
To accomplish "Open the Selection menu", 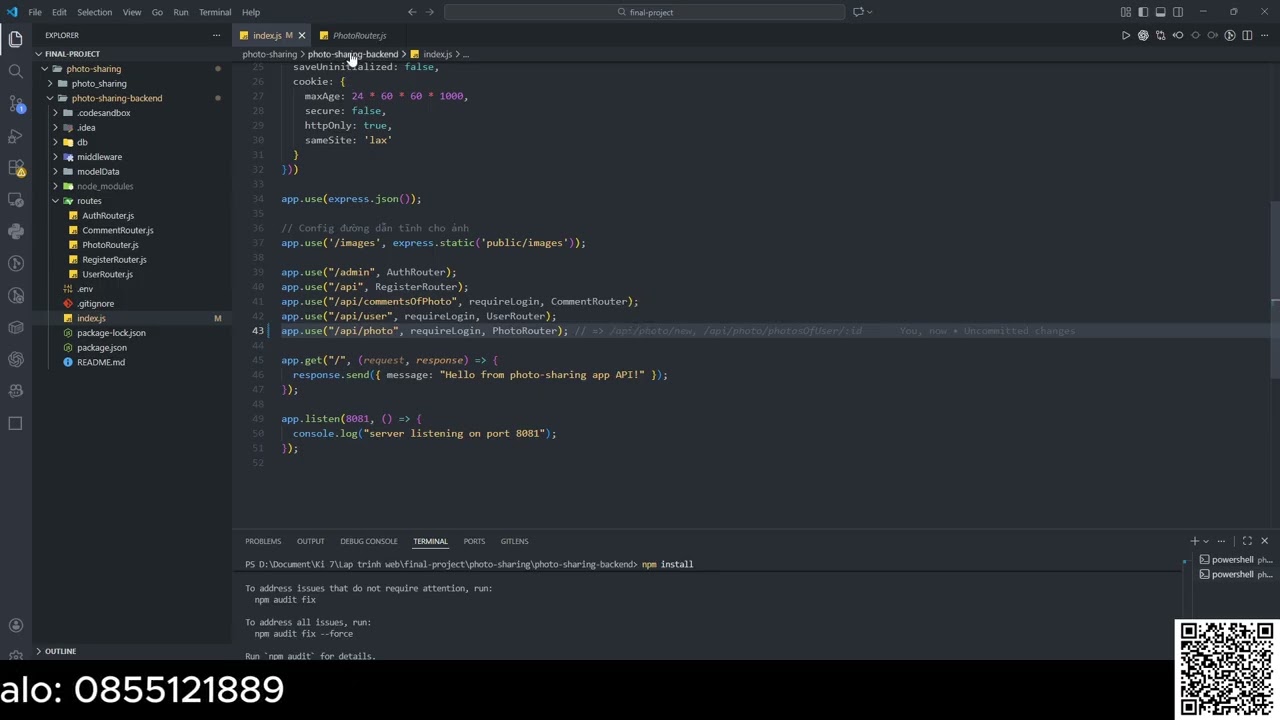I will point(94,12).
